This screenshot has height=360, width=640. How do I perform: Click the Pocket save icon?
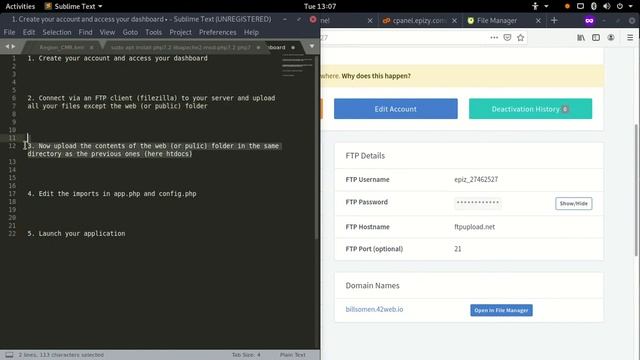[x=507, y=38]
